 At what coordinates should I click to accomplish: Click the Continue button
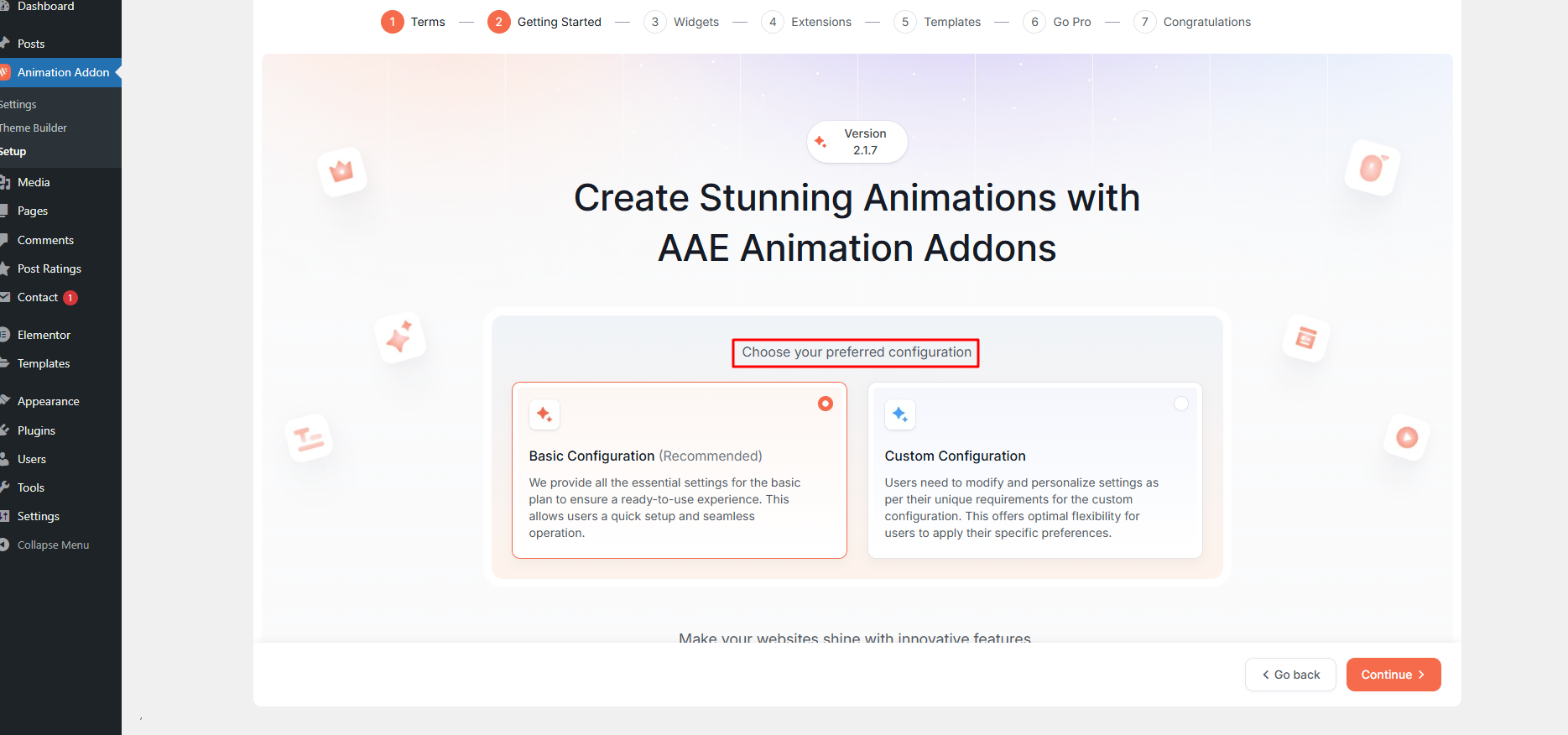pos(1393,675)
